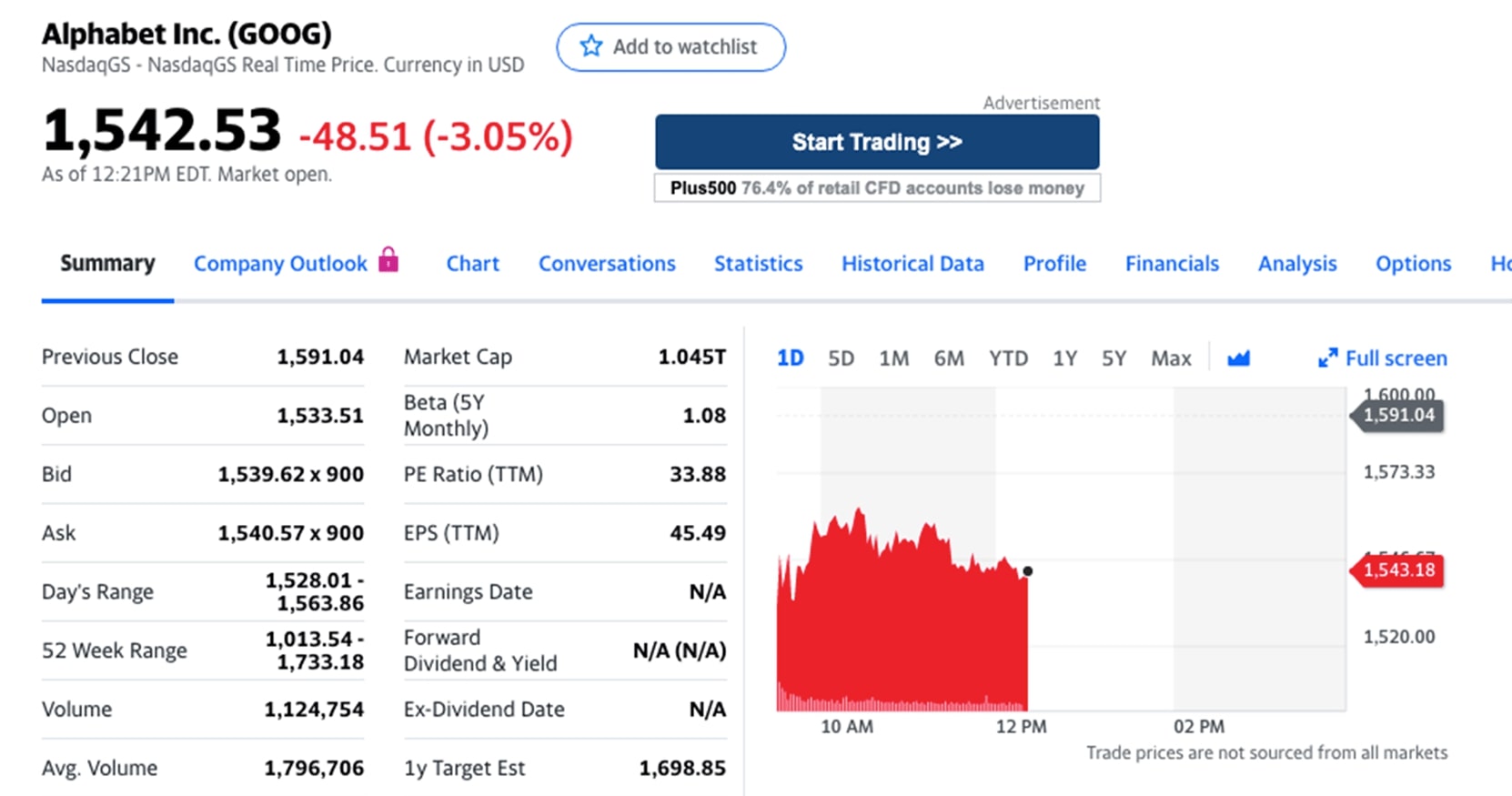Click the large 1,542.53 price
This screenshot has width=1512, height=796.
click(x=162, y=131)
